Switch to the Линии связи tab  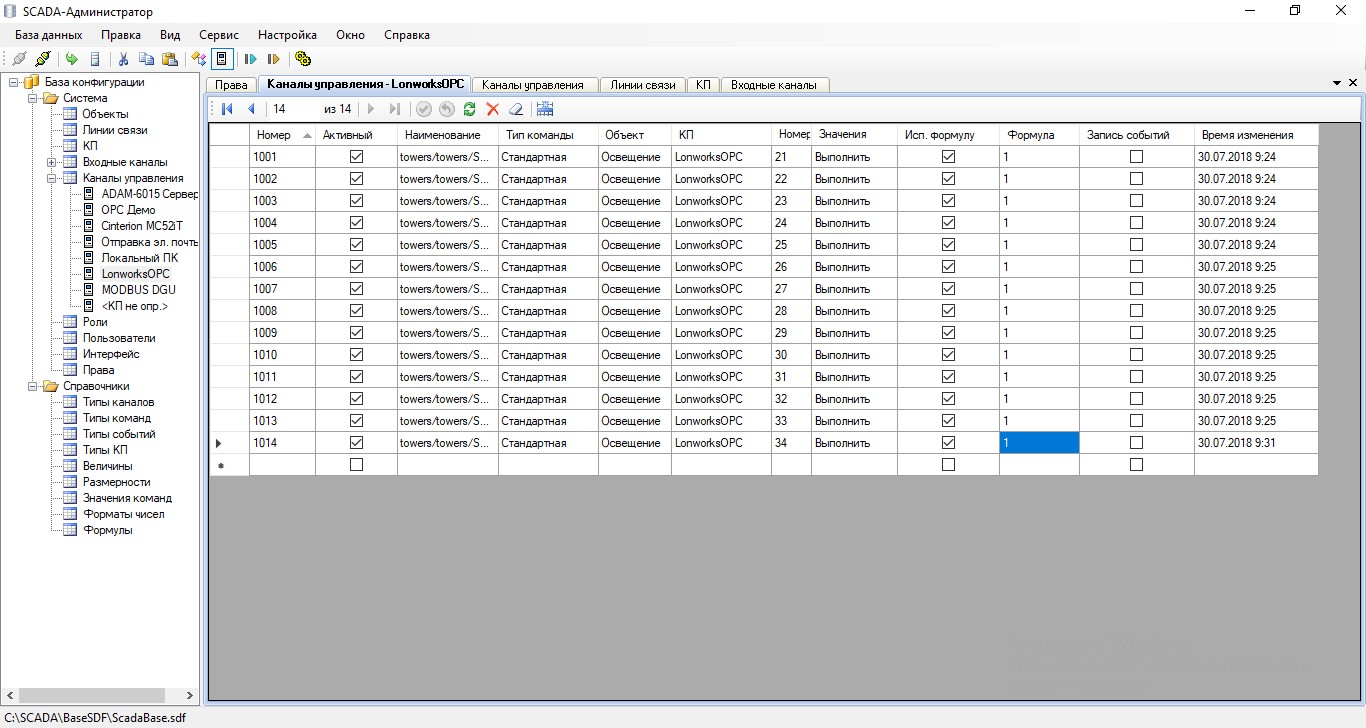click(x=643, y=85)
